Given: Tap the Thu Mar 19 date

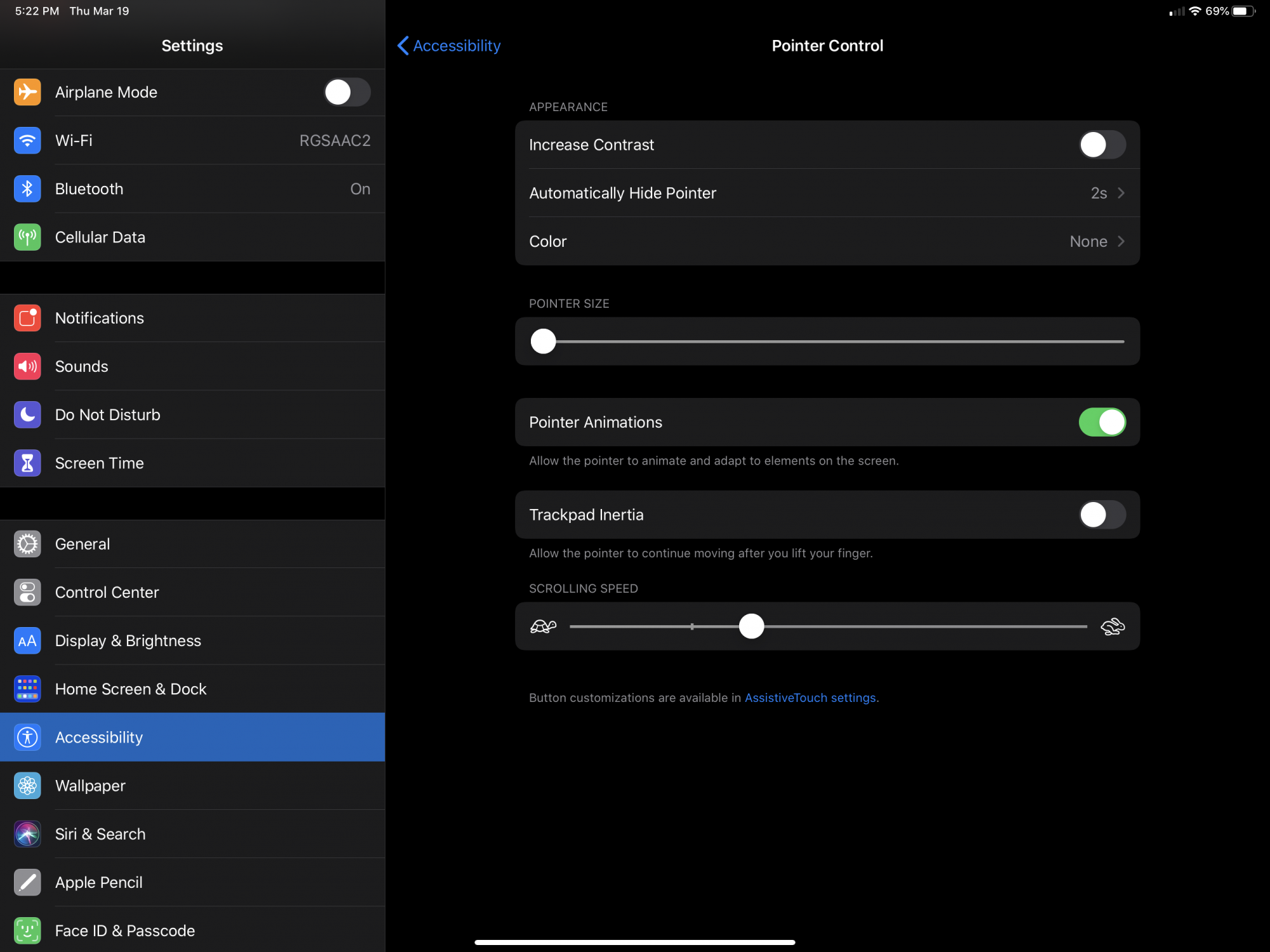Looking at the screenshot, I should (99, 11).
